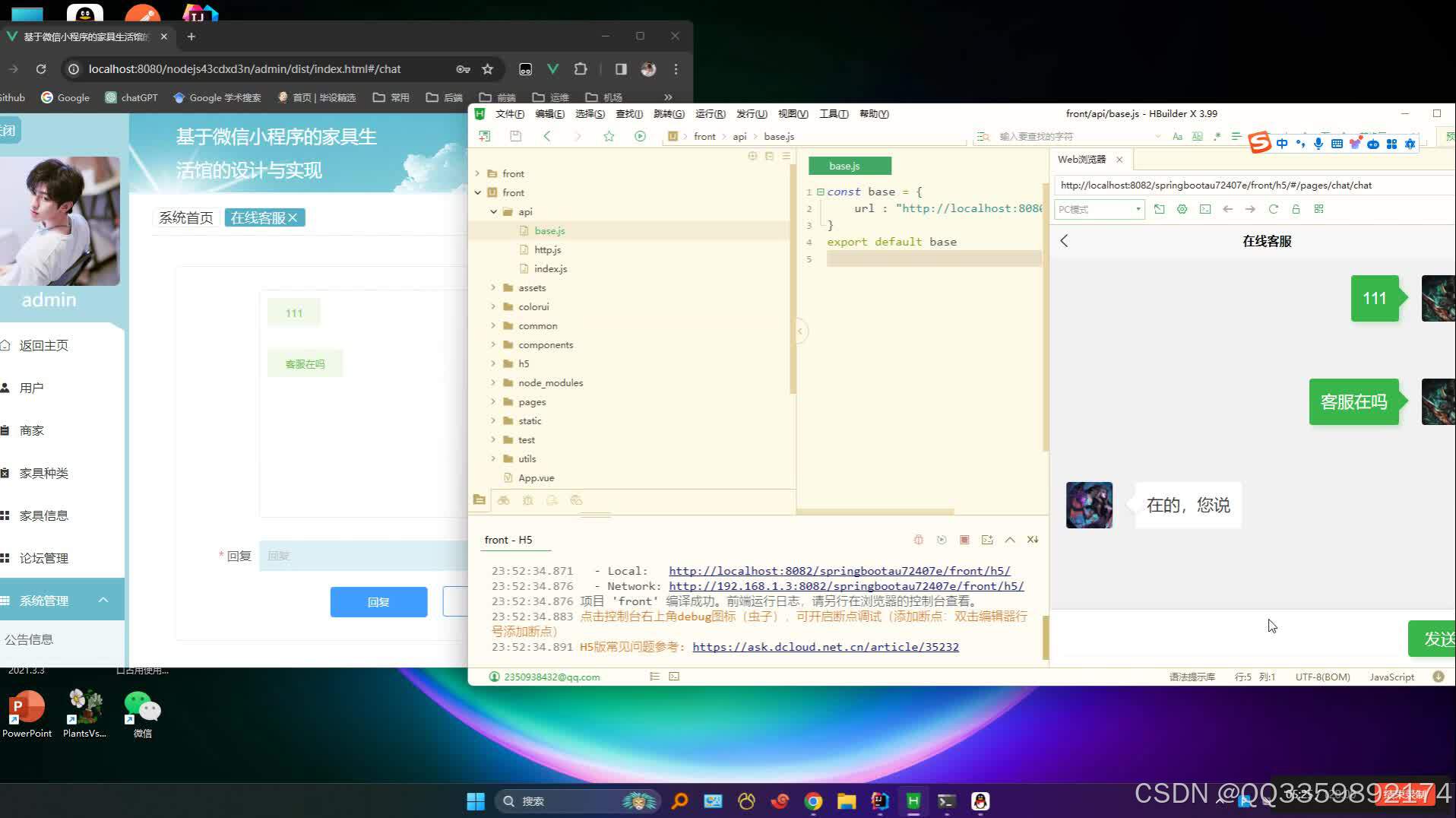The width and height of the screenshot is (1456, 818).
Task: Fold the code block at line 1
Action: (x=821, y=192)
